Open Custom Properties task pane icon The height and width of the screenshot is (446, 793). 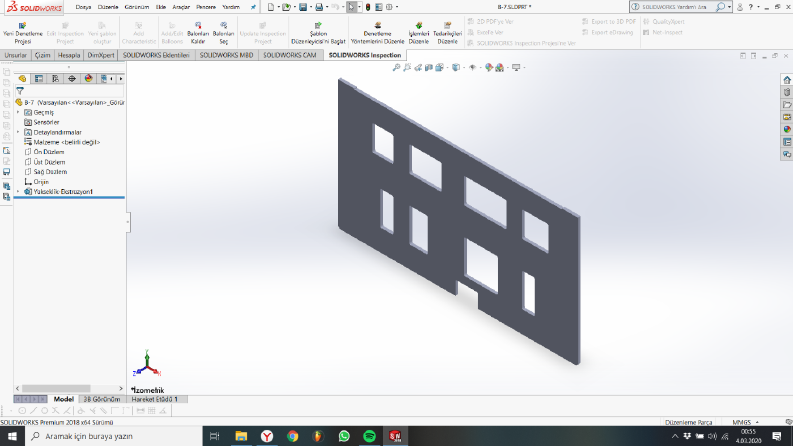pyautogui.click(x=787, y=142)
